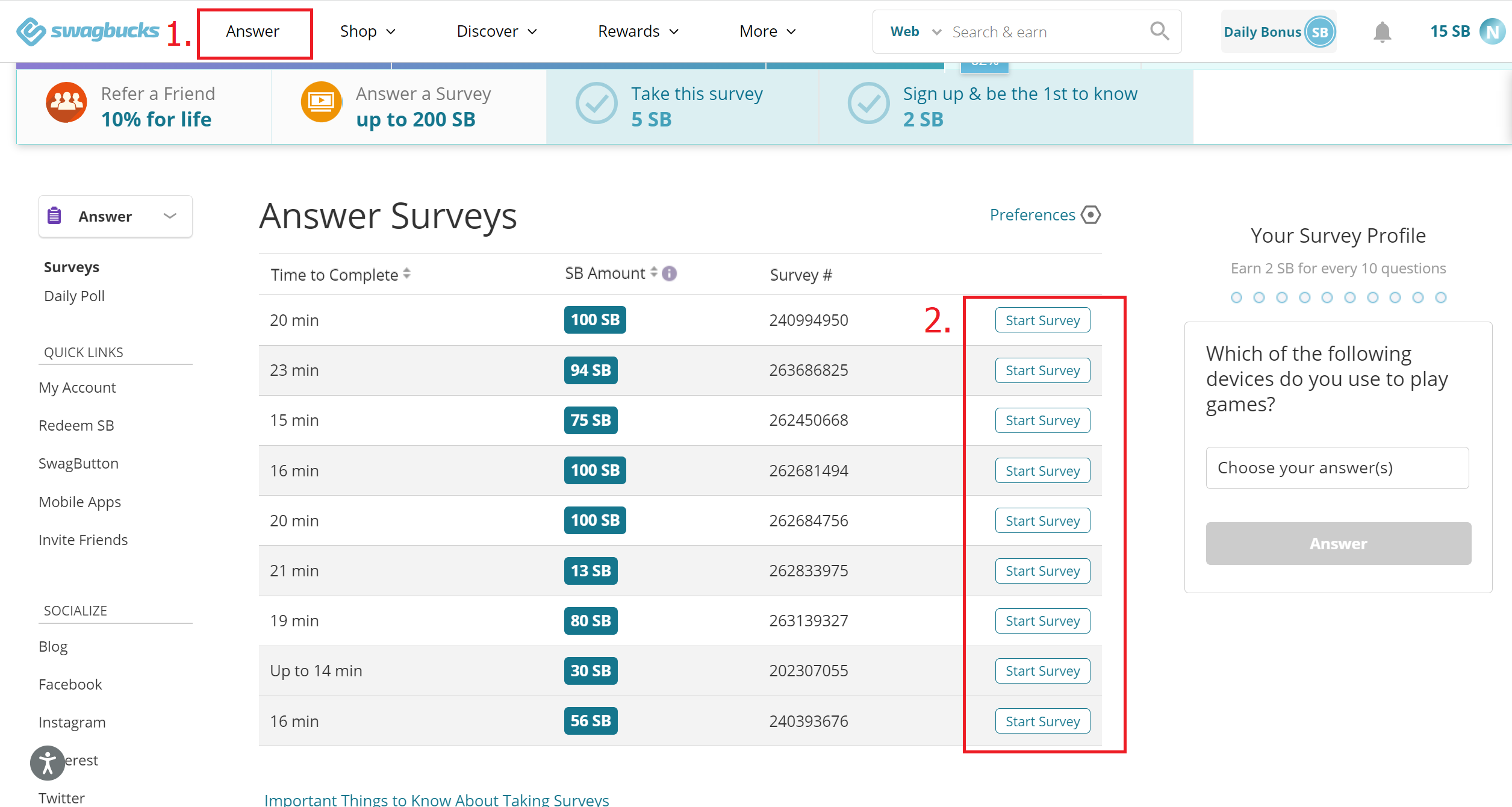Click the search magnifier icon

[1159, 31]
